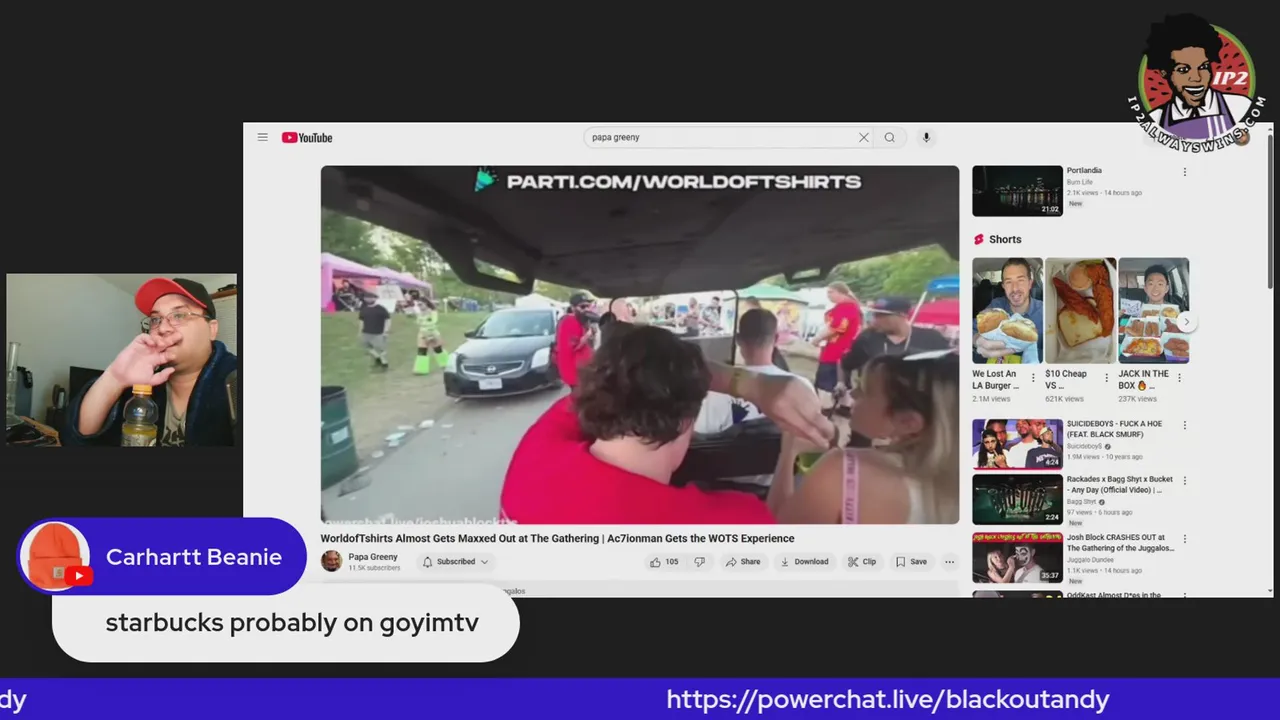Open the 'OddKast Almost D*es' video title
The height and width of the screenshot is (720, 1280).
click(x=1114, y=595)
